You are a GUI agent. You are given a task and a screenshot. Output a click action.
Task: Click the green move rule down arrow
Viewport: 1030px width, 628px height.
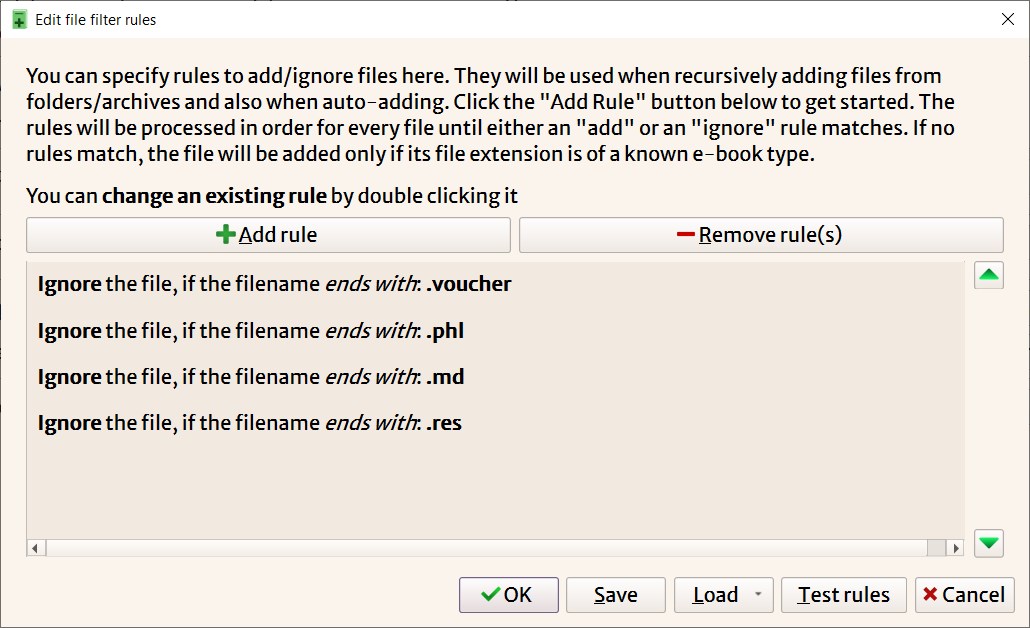tap(989, 543)
